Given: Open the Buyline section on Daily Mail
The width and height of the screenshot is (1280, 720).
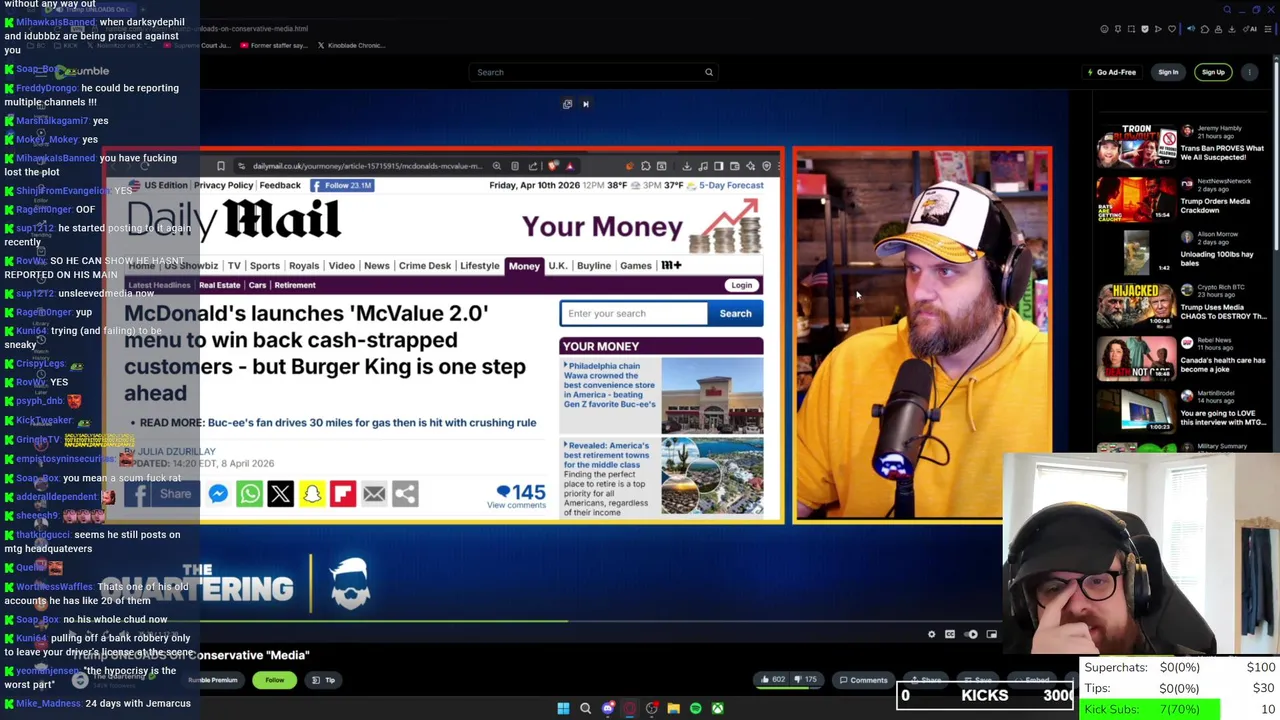Looking at the screenshot, I should tap(593, 266).
